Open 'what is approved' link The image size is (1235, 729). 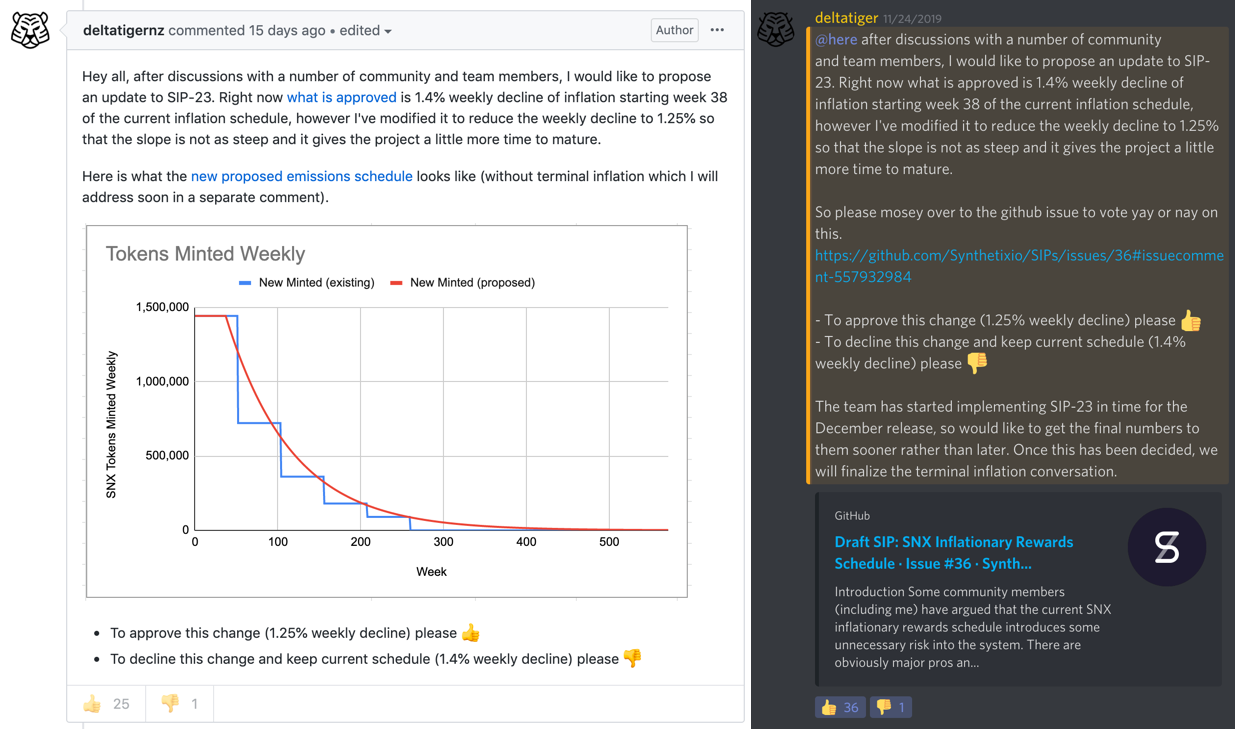pos(342,97)
